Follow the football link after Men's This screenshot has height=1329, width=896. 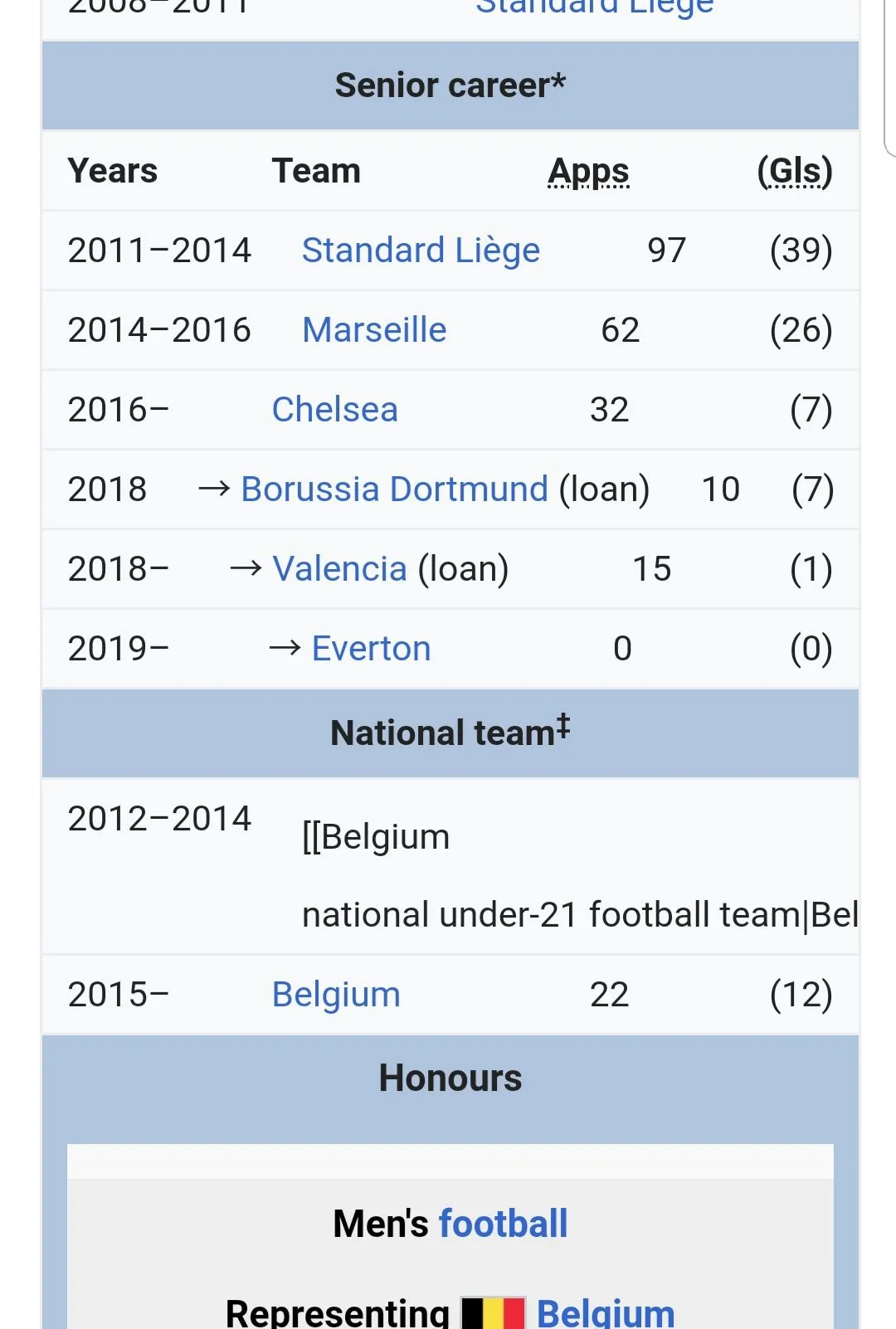click(503, 1224)
